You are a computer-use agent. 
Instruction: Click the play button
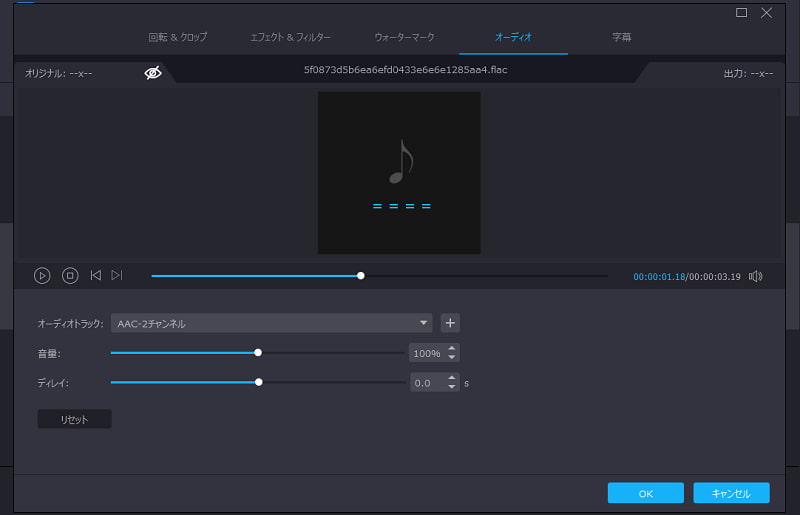click(42, 275)
